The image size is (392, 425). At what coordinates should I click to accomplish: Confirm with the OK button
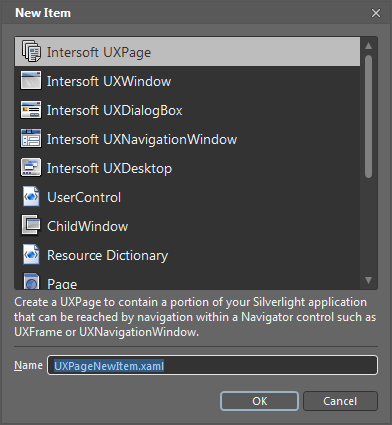[x=259, y=401]
